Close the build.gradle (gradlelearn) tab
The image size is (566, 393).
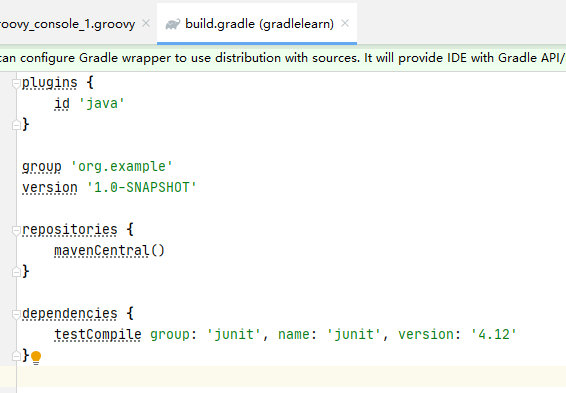[x=345, y=23]
